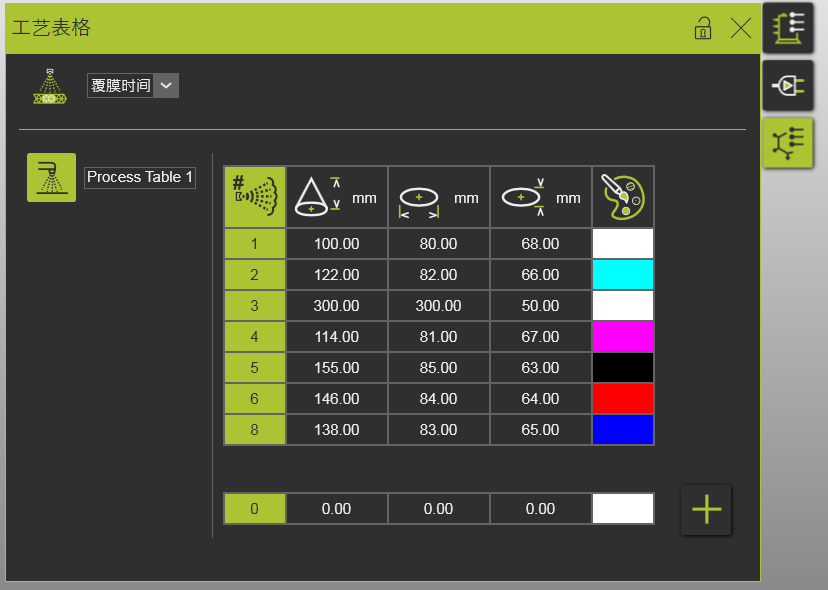828x590 pixels.
Task: Select row number 4 in the process table
Action: point(254,337)
